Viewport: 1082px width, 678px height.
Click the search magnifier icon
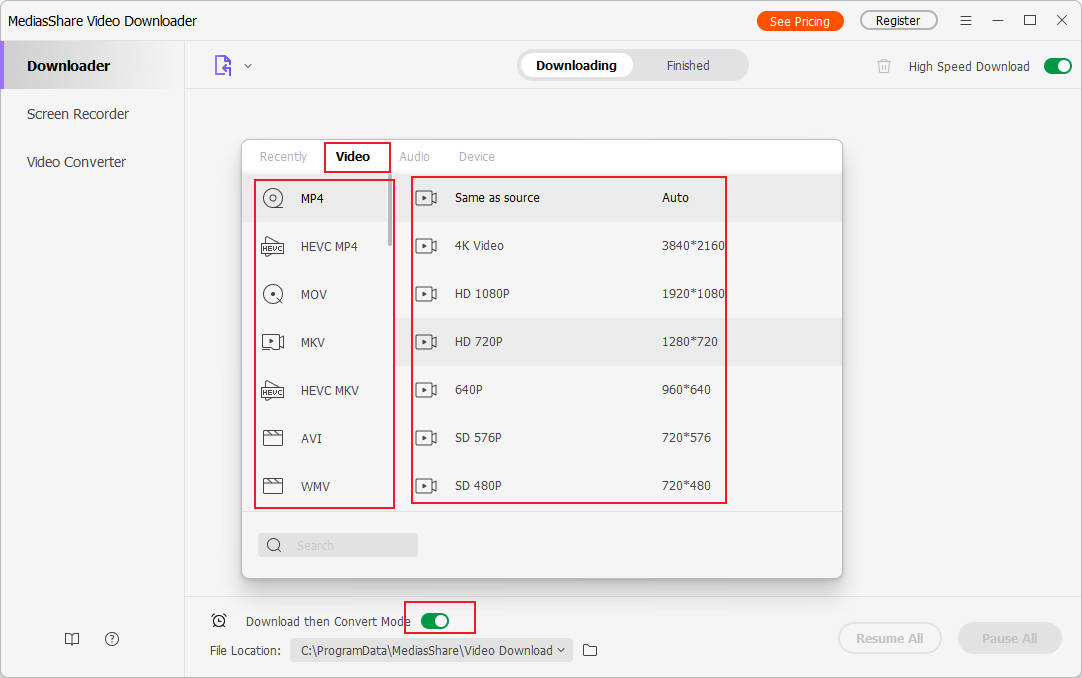(274, 545)
